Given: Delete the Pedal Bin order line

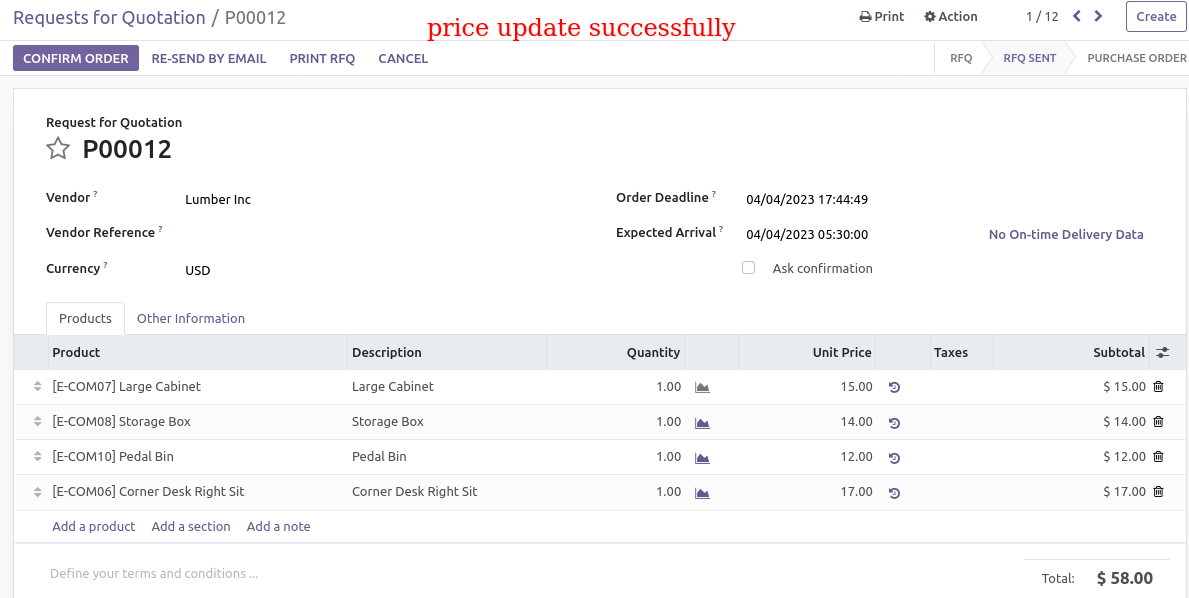Looking at the screenshot, I should coord(1158,456).
